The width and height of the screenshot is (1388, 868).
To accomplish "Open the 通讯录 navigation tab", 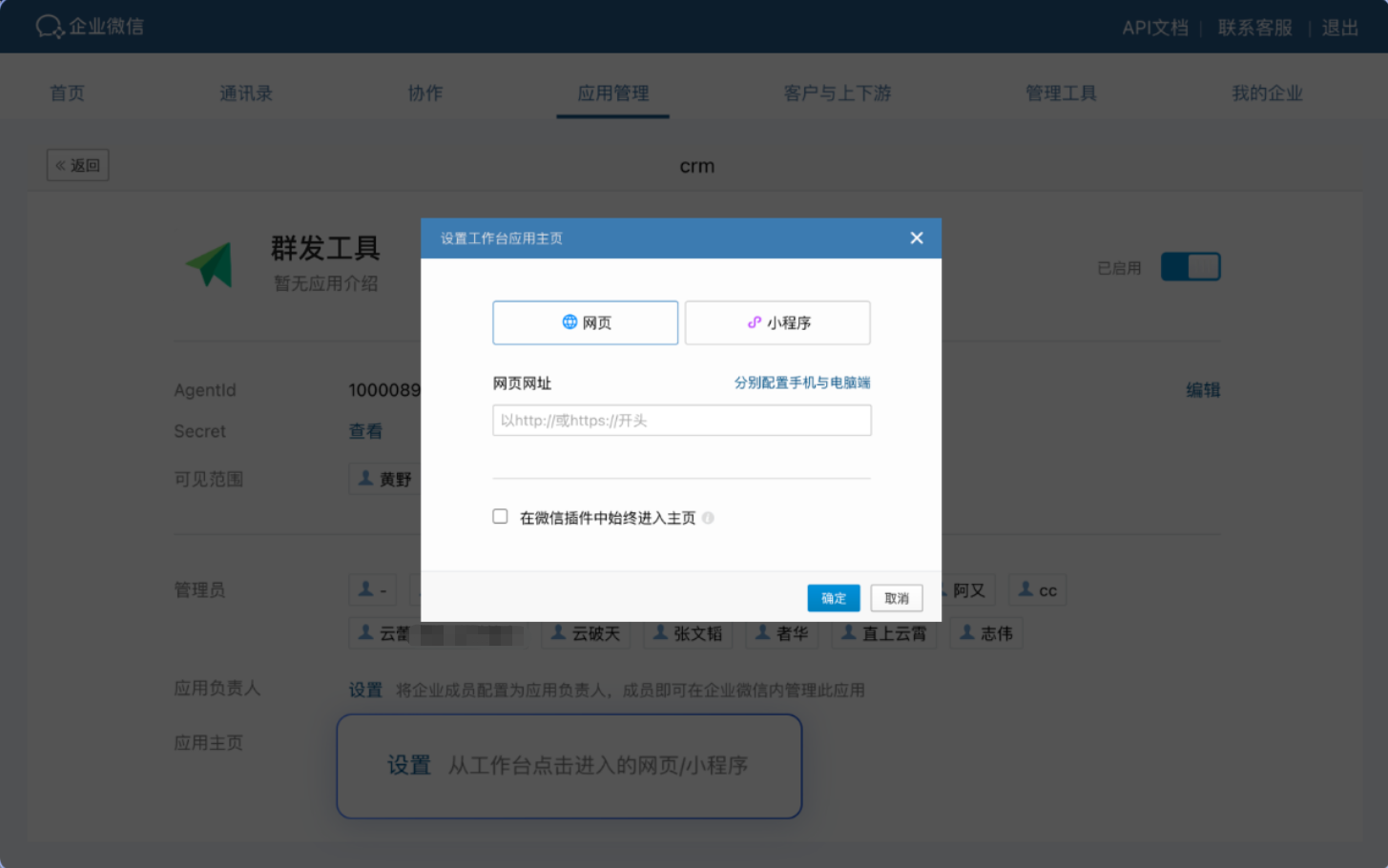I will pos(246,93).
